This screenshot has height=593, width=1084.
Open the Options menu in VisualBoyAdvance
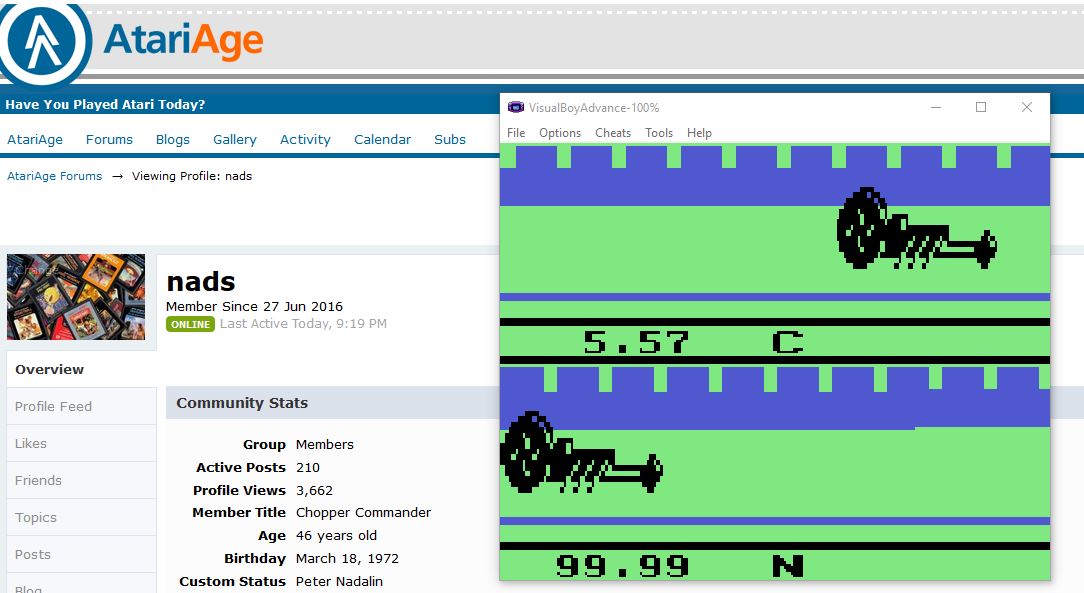(x=560, y=133)
